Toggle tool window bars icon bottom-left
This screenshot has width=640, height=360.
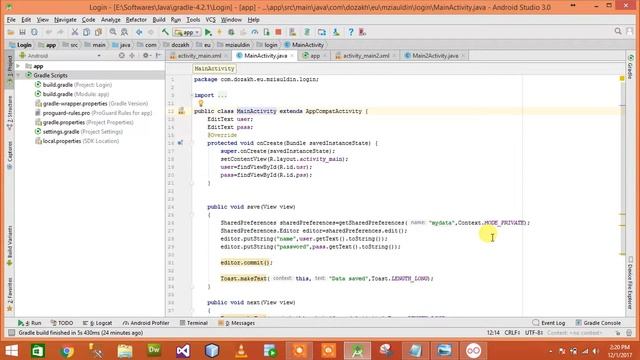(x=11, y=333)
